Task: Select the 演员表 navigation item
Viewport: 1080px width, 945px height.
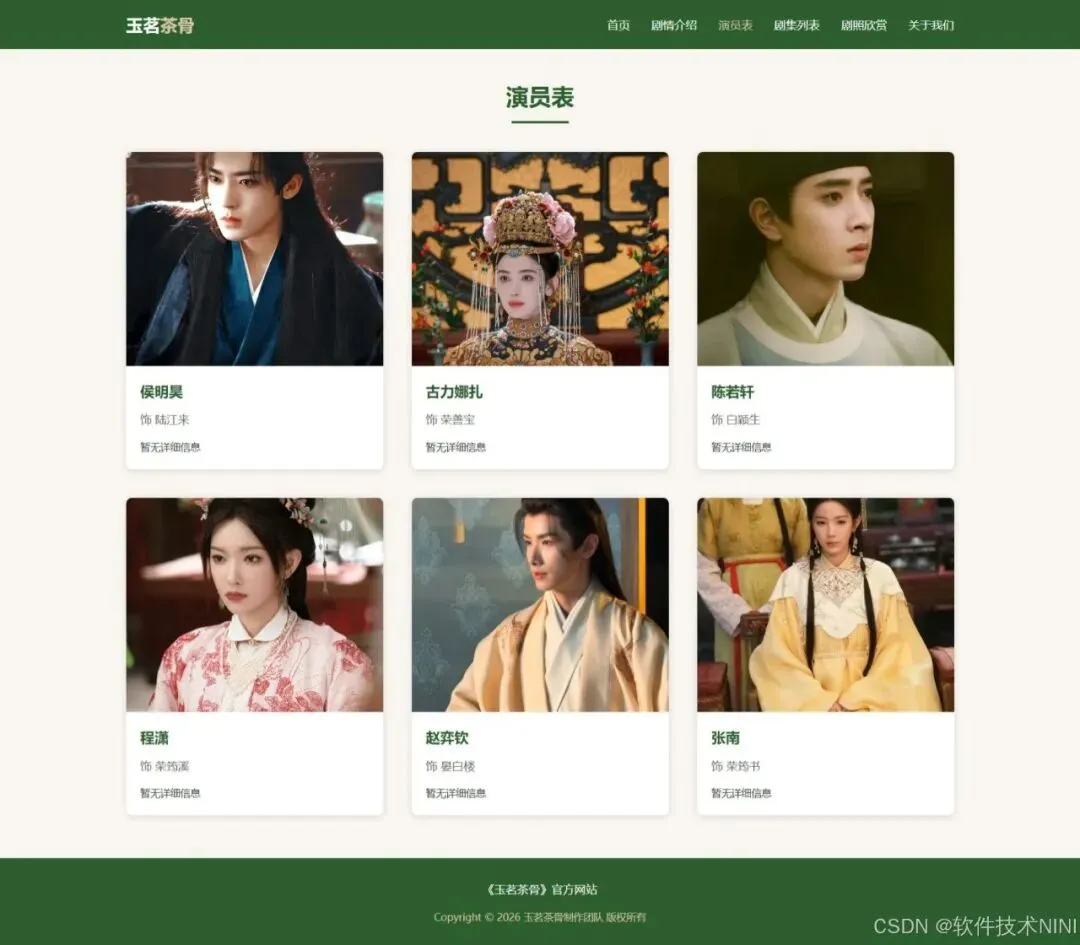Action: click(x=735, y=25)
